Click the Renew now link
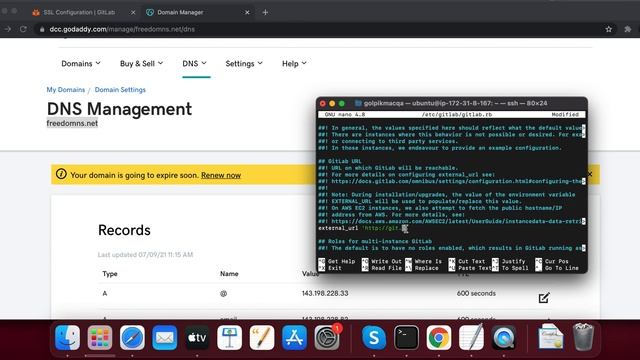This screenshot has height=360, width=640. click(x=221, y=175)
